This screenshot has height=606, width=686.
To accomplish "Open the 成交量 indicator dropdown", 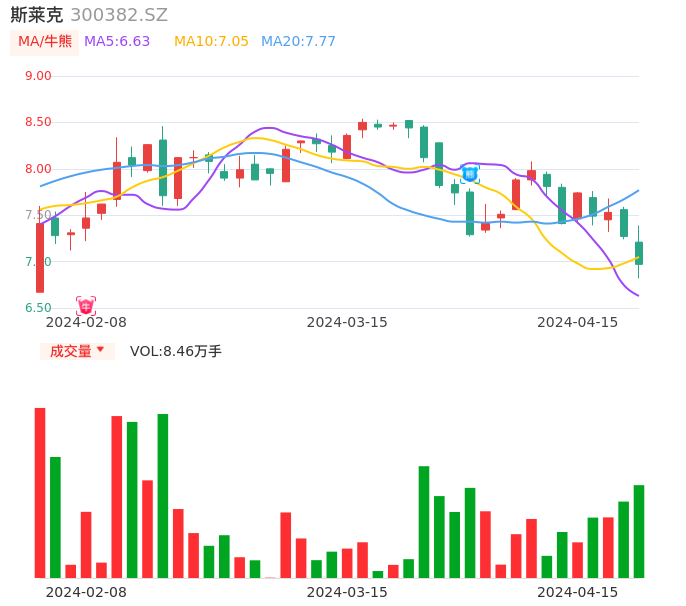I will coord(77,351).
